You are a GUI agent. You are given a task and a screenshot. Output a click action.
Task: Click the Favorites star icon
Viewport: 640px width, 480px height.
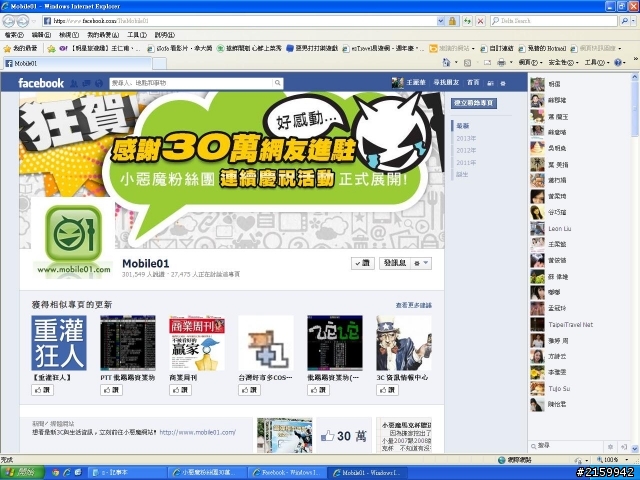tap(7, 49)
